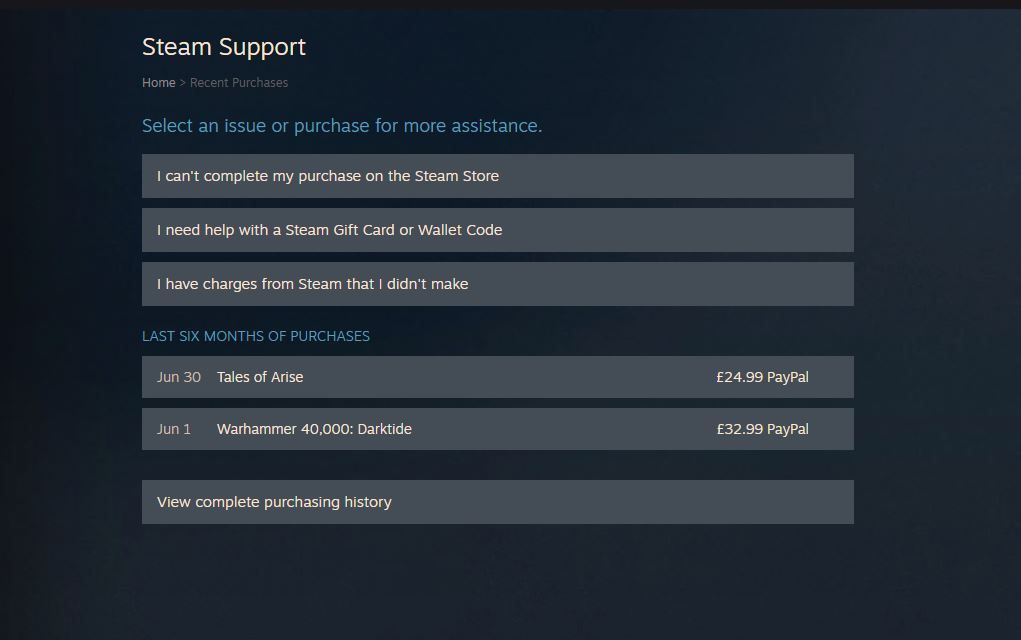
Task: Click the LAST SIX MONTHS OF PURCHASES heading
Action: pyautogui.click(x=257, y=337)
